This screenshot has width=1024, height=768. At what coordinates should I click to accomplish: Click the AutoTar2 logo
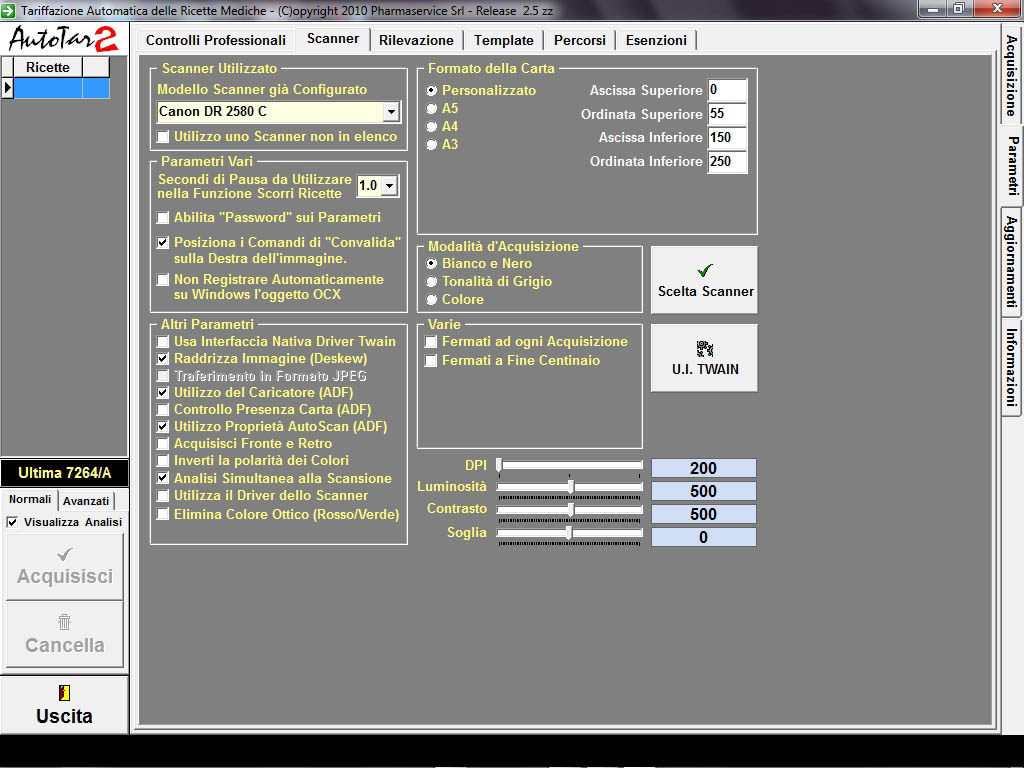pyautogui.click(x=64, y=39)
